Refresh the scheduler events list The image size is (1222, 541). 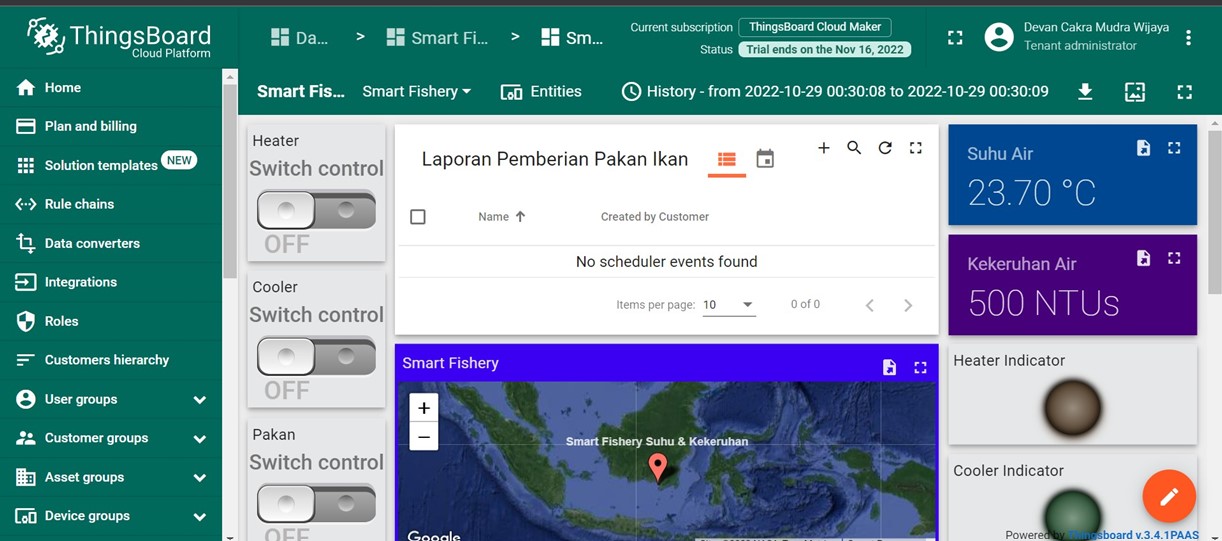click(885, 148)
